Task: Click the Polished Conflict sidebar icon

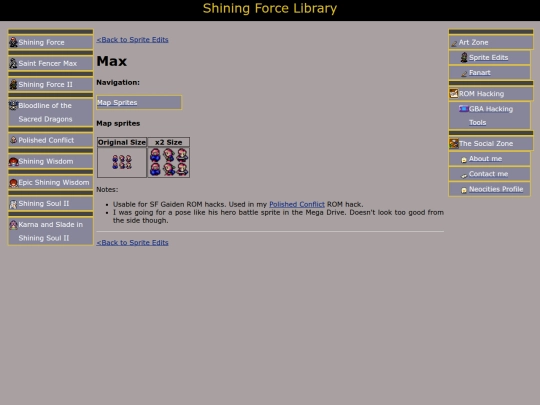Action: 13,140
